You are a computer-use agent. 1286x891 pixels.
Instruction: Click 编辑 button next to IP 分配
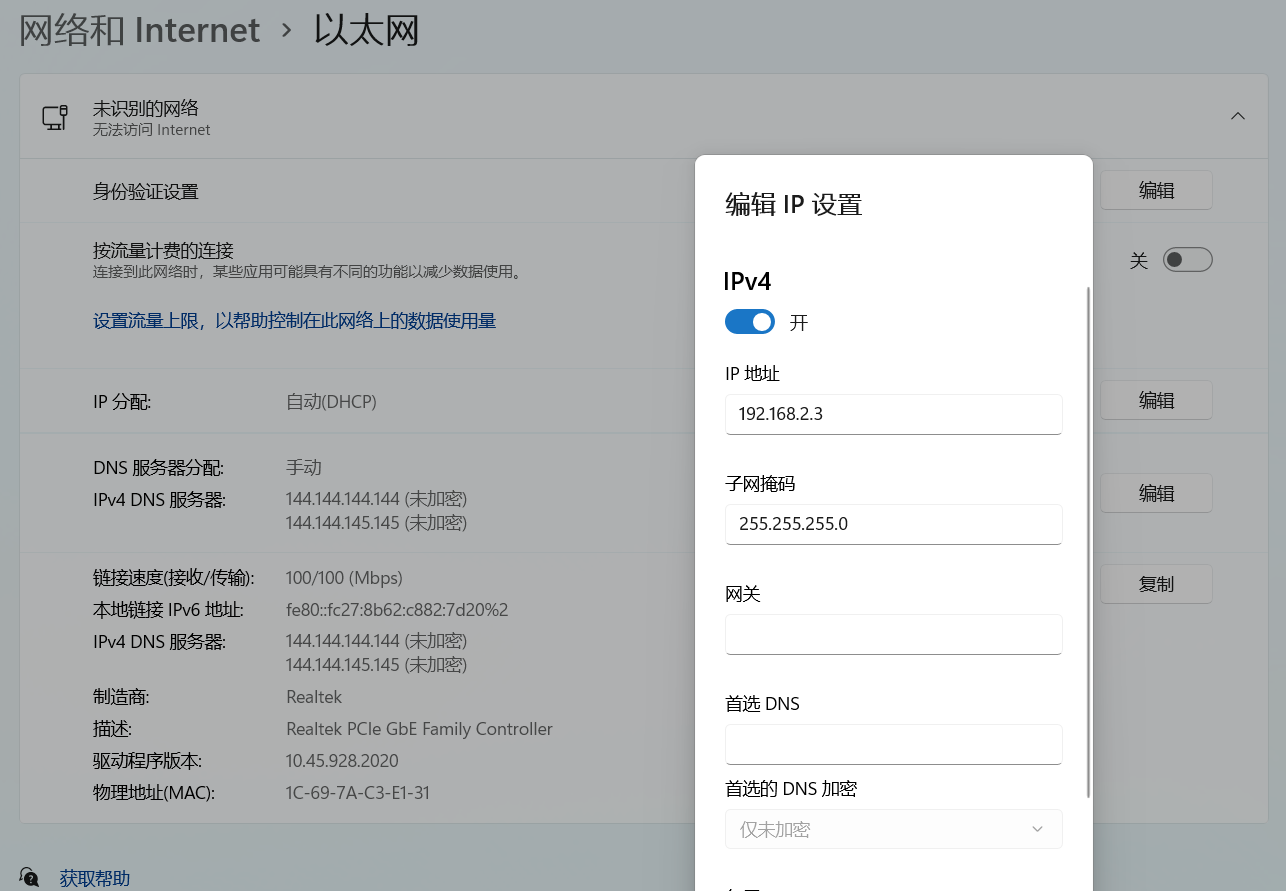pyautogui.click(x=1156, y=400)
